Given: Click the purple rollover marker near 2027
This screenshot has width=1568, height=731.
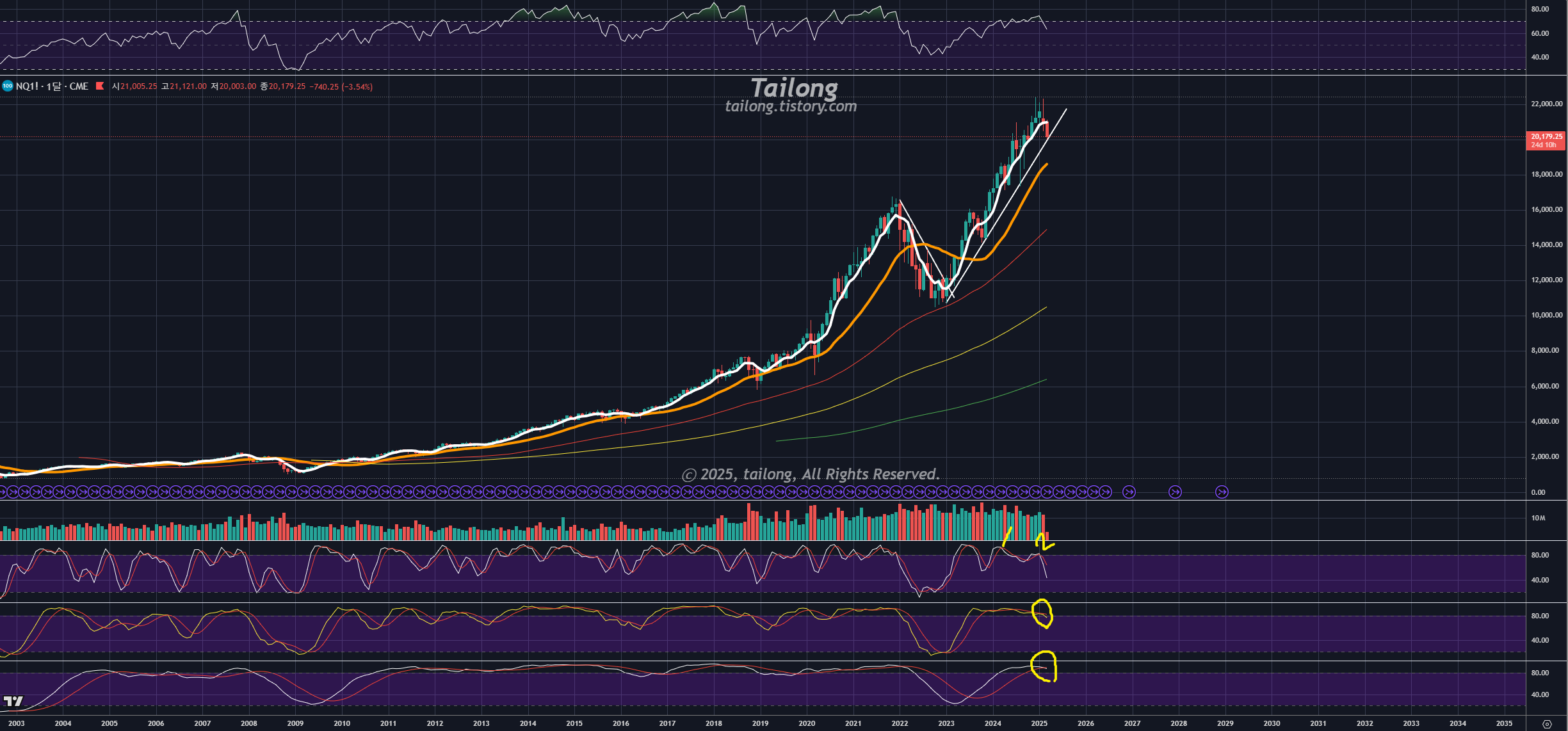Looking at the screenshot, I should pos(1129,492).
